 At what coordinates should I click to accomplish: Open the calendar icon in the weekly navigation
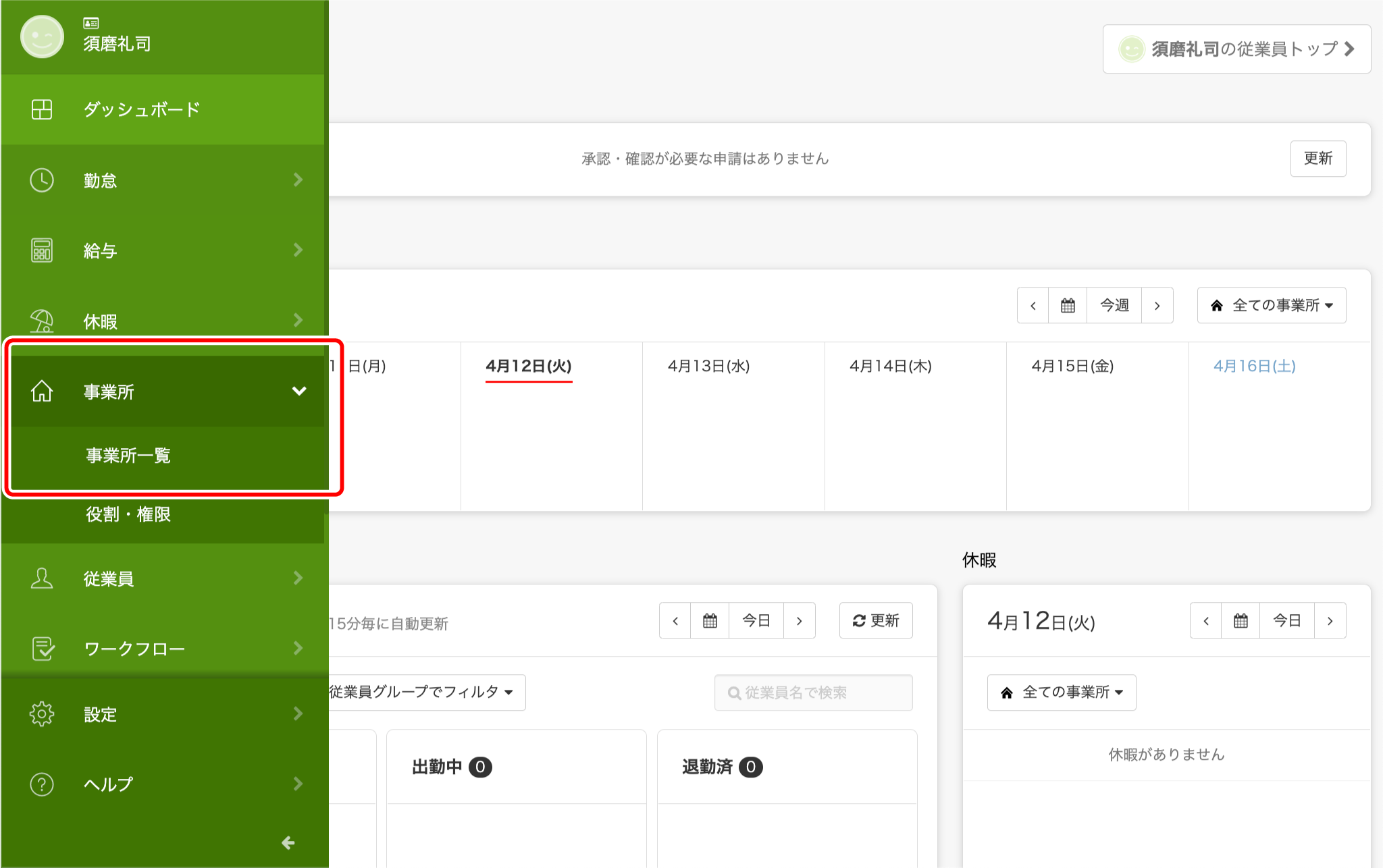coord(1067,305)
